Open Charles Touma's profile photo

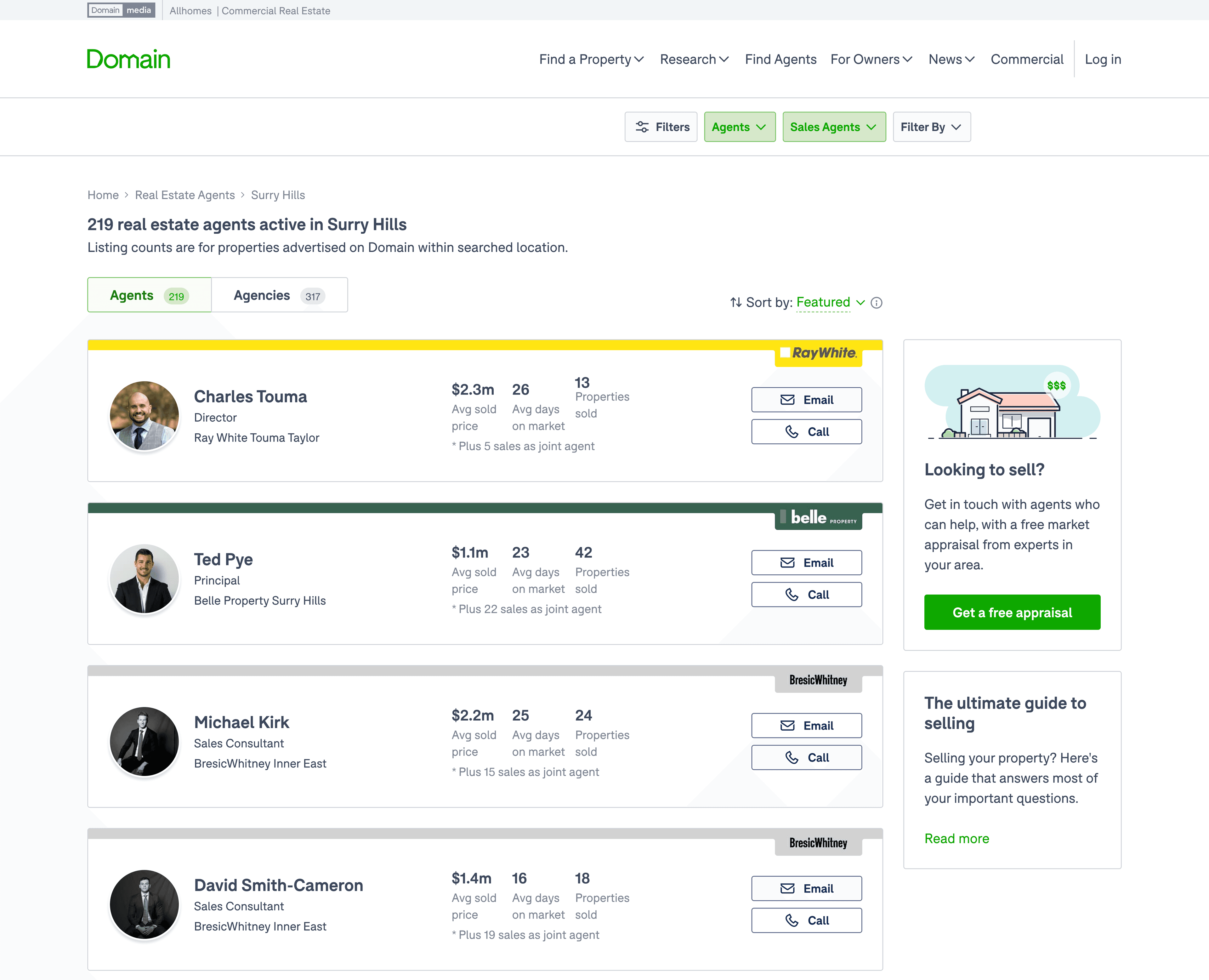coord(144,415)
